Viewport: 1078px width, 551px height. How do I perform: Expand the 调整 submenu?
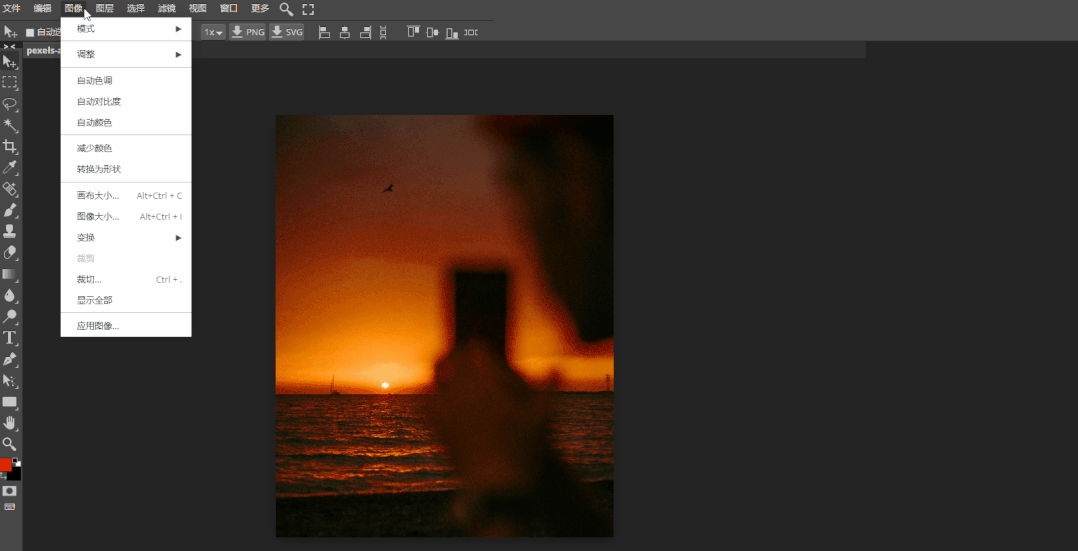(126, 54)
